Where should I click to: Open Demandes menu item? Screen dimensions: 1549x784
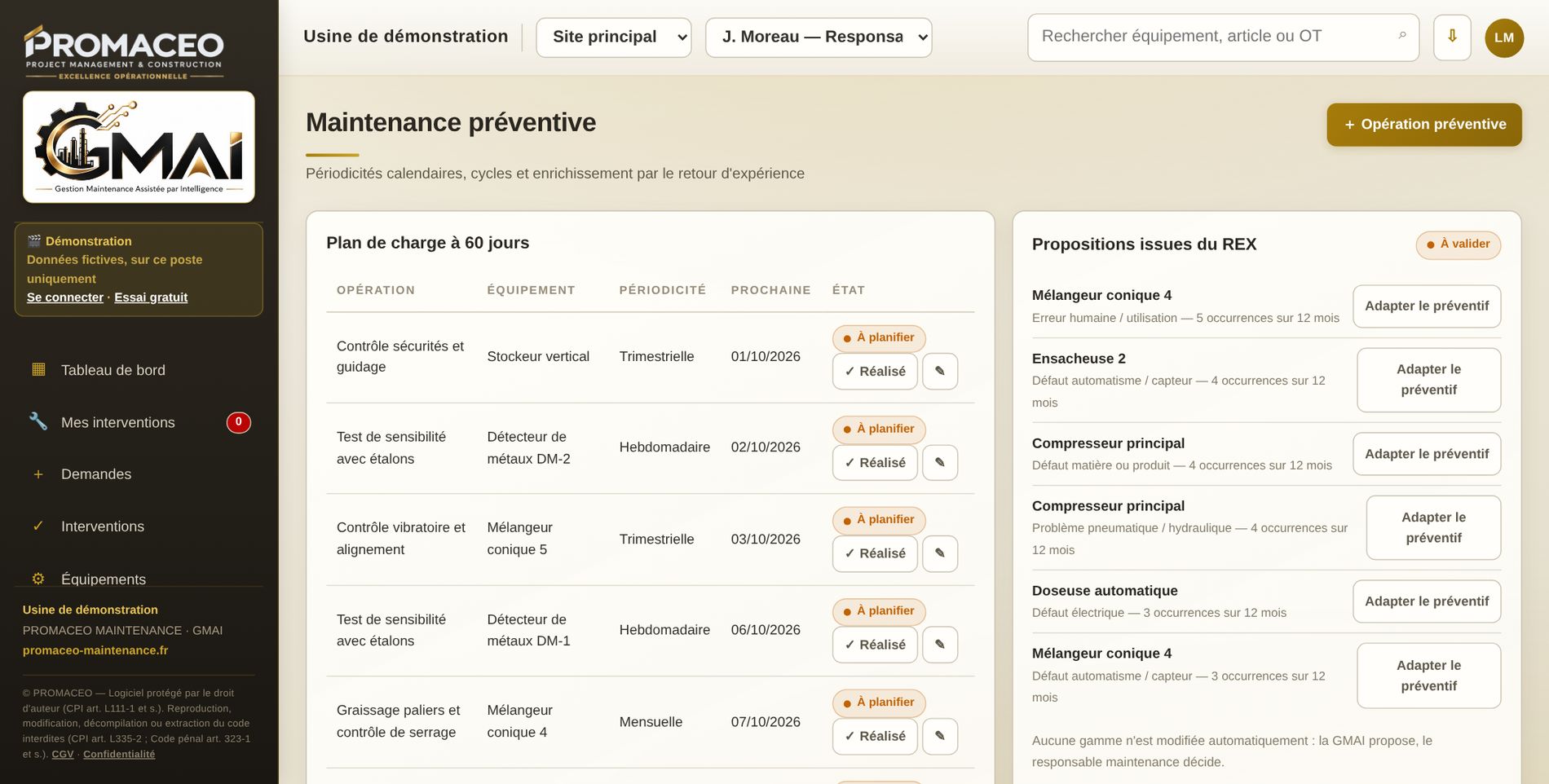point(139,474)
